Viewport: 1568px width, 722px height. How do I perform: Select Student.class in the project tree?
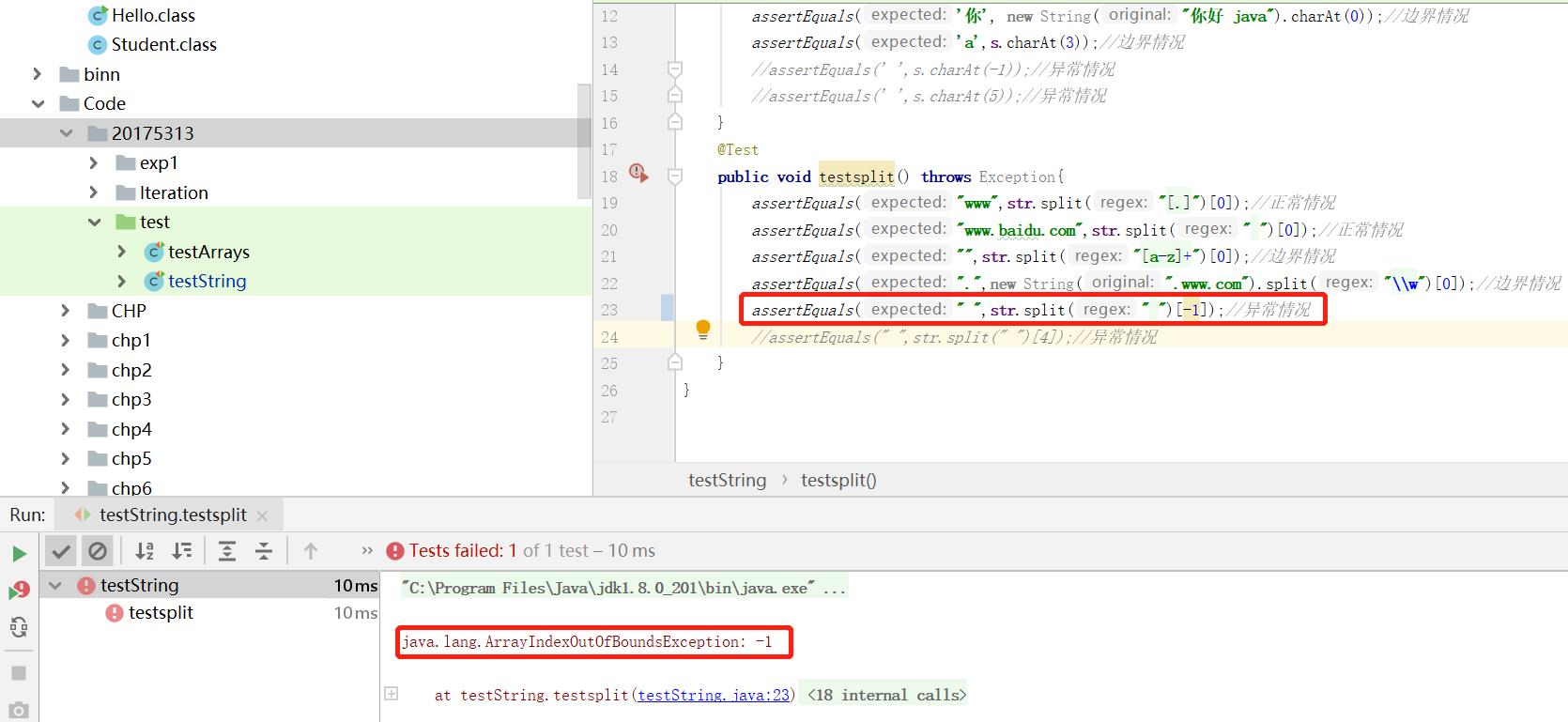pyautogui.click(x=164, y=44)
